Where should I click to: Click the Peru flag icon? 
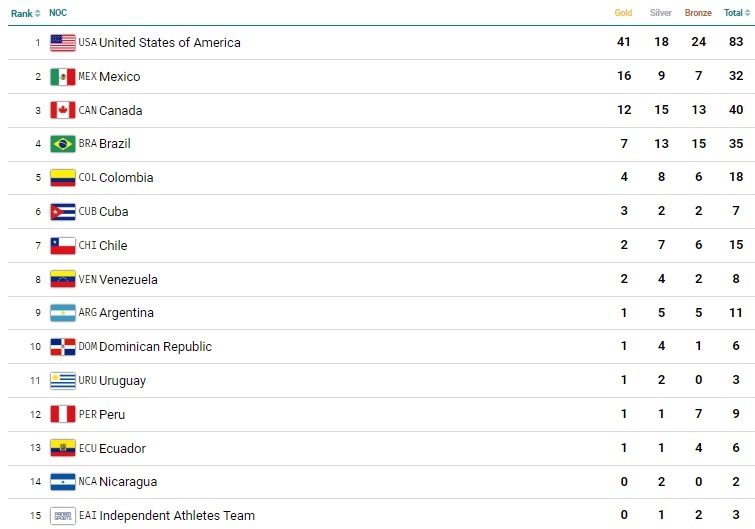[63, 414]
